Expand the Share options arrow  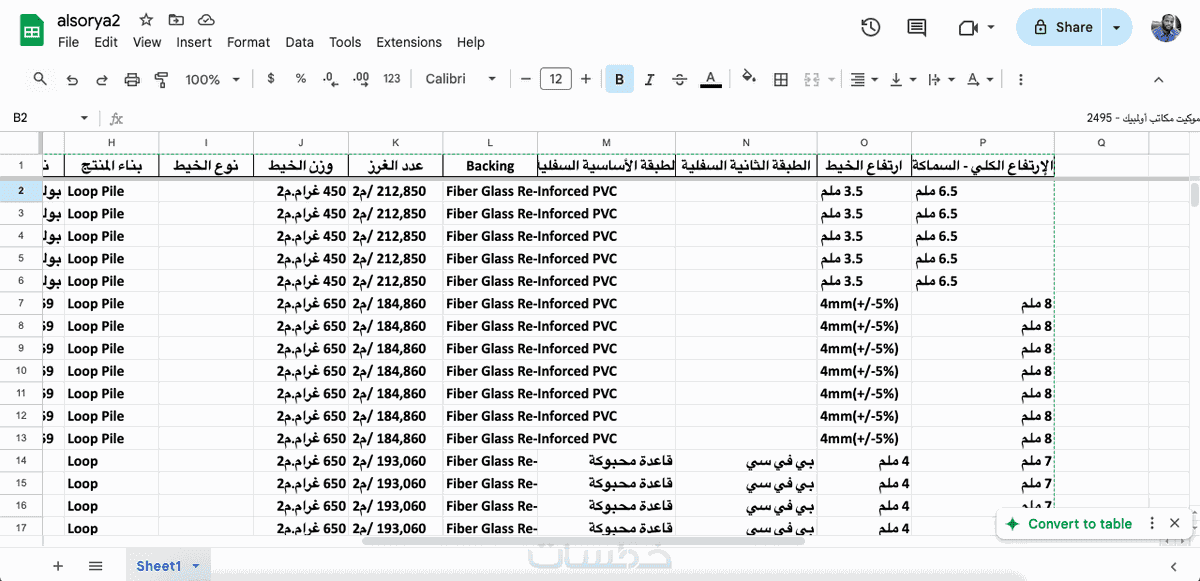(x=1117, y=28)
